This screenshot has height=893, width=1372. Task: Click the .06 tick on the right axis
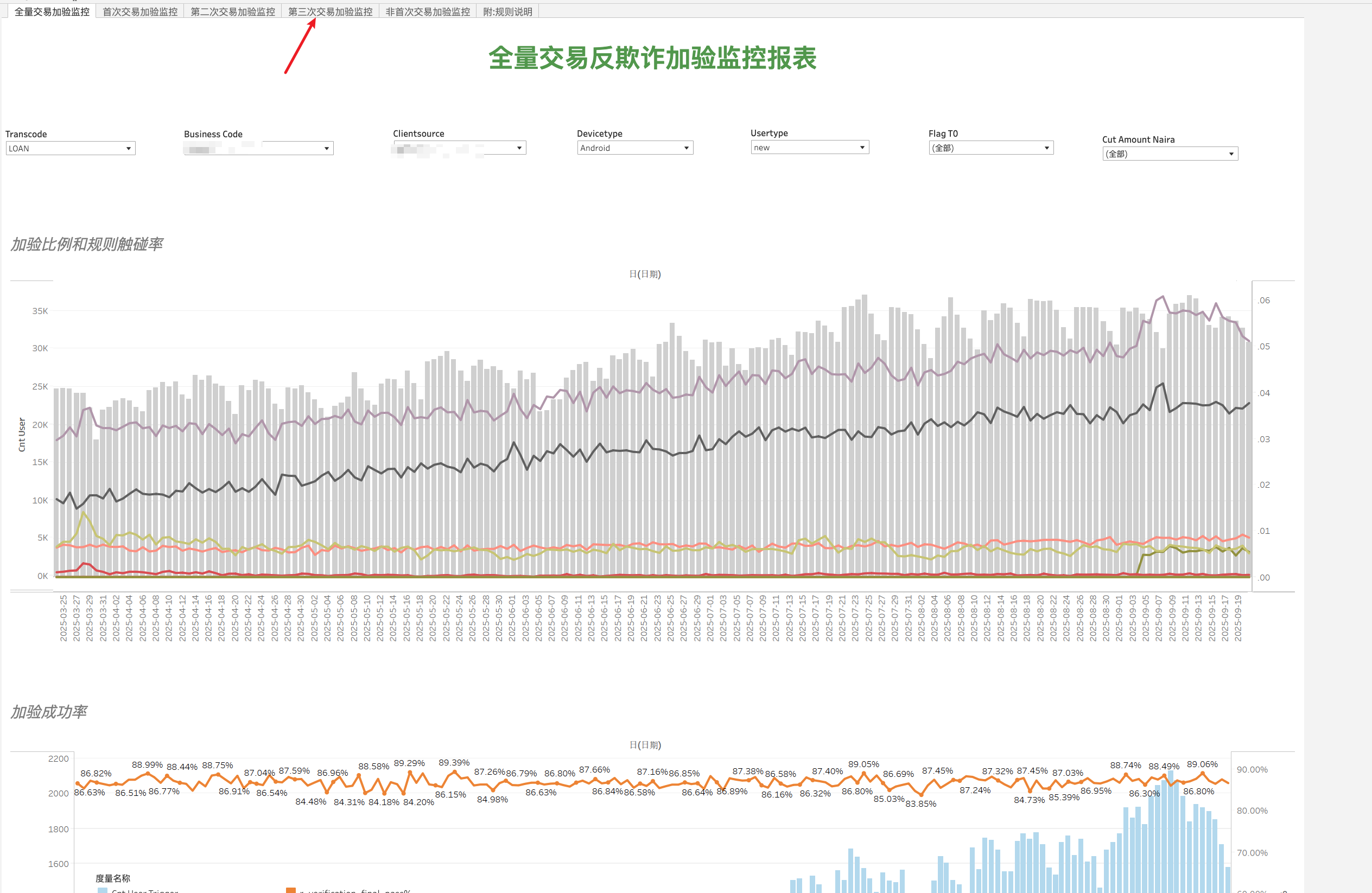(1263, 301)
